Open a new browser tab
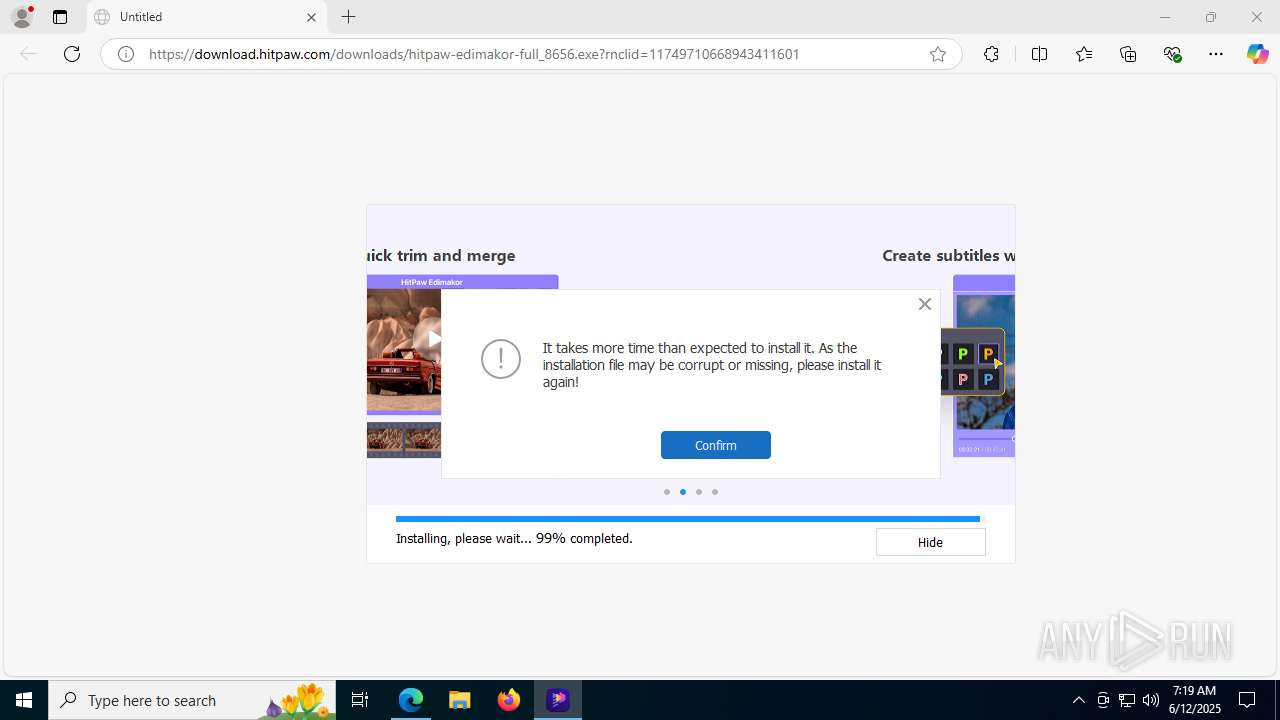The width and height of the screenshot is (1280, 720). pyautogui.click(x=348, y=17)
